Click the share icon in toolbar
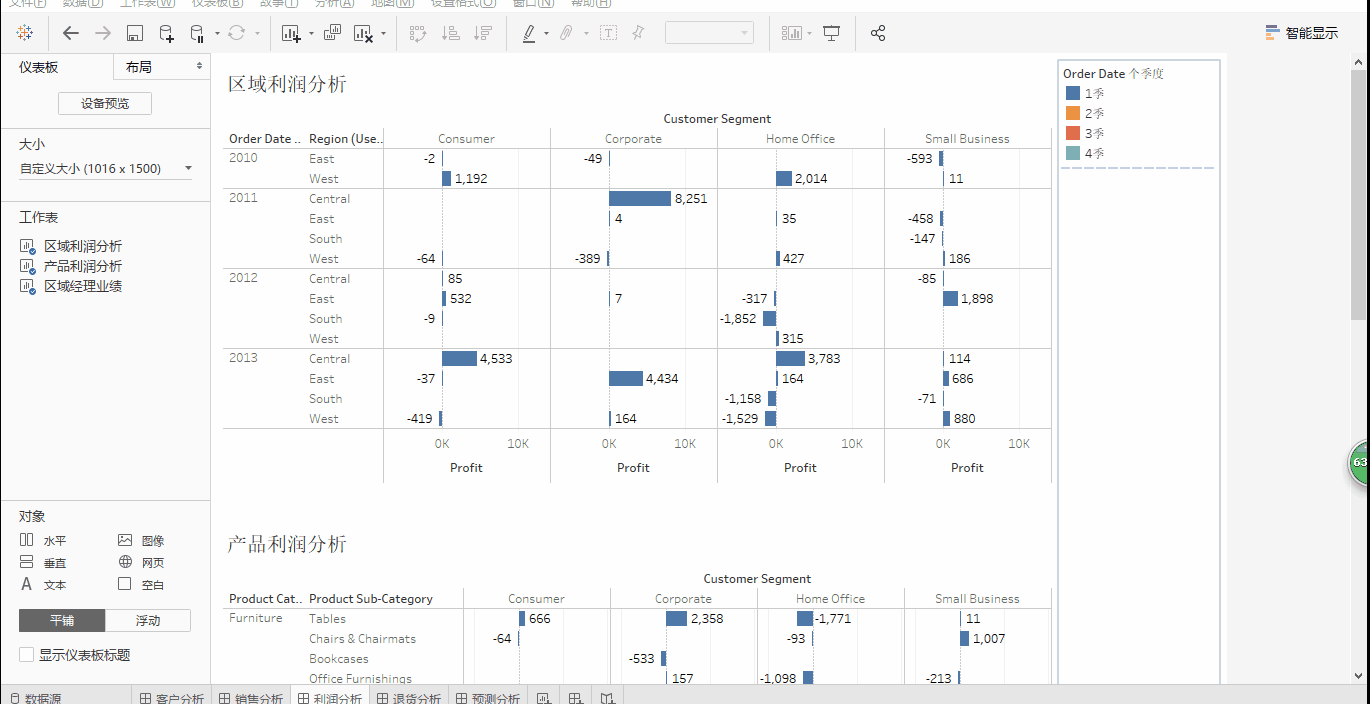The height and width of the screenshot is (704, 1370). 878,33
